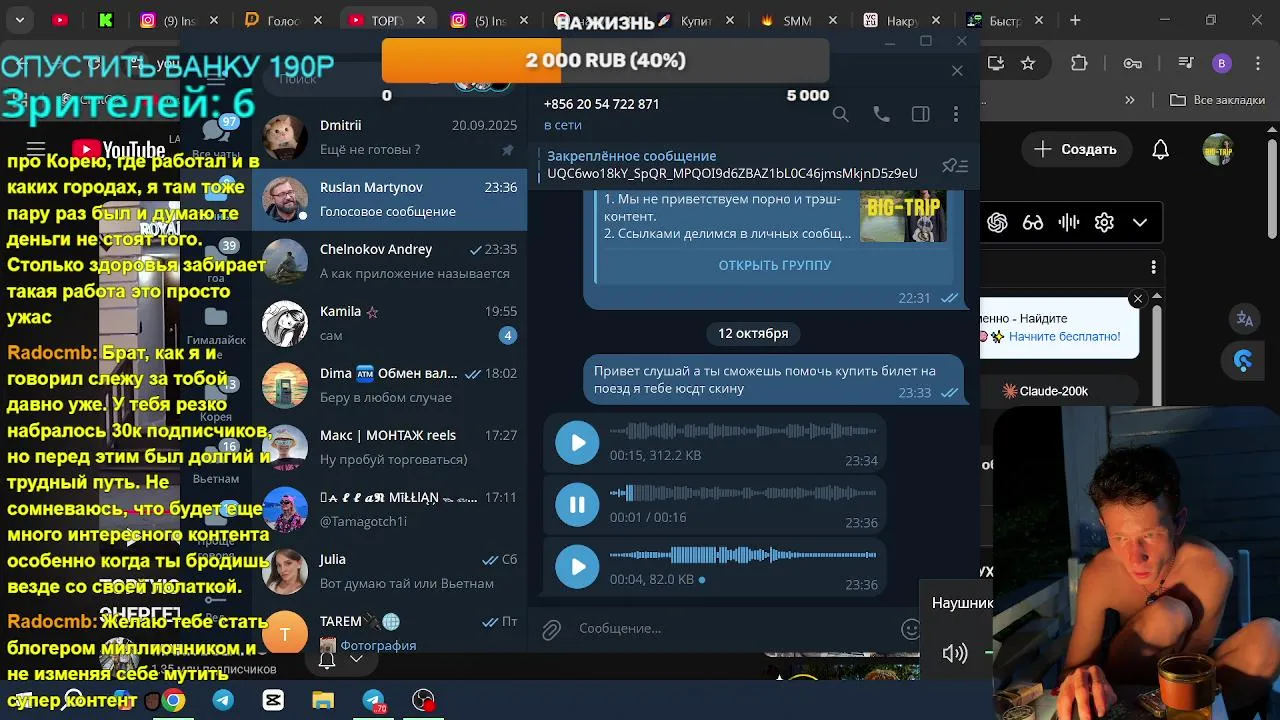Image resolution: width=1280 pixels, height=720 pixels.
Task: Open new Chrome tab
Action: [1075, 20]
